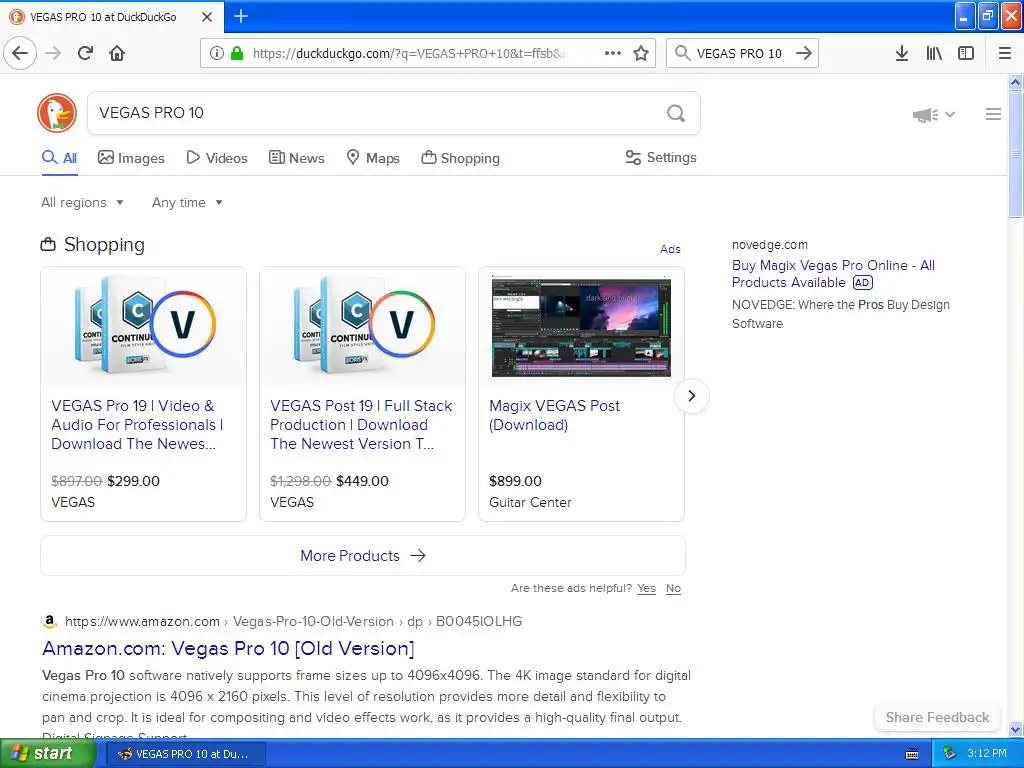Image resolution: width=1024 pixels, height=768 pixels.
Task: Open a new browser tab
Action: [240, 16]
